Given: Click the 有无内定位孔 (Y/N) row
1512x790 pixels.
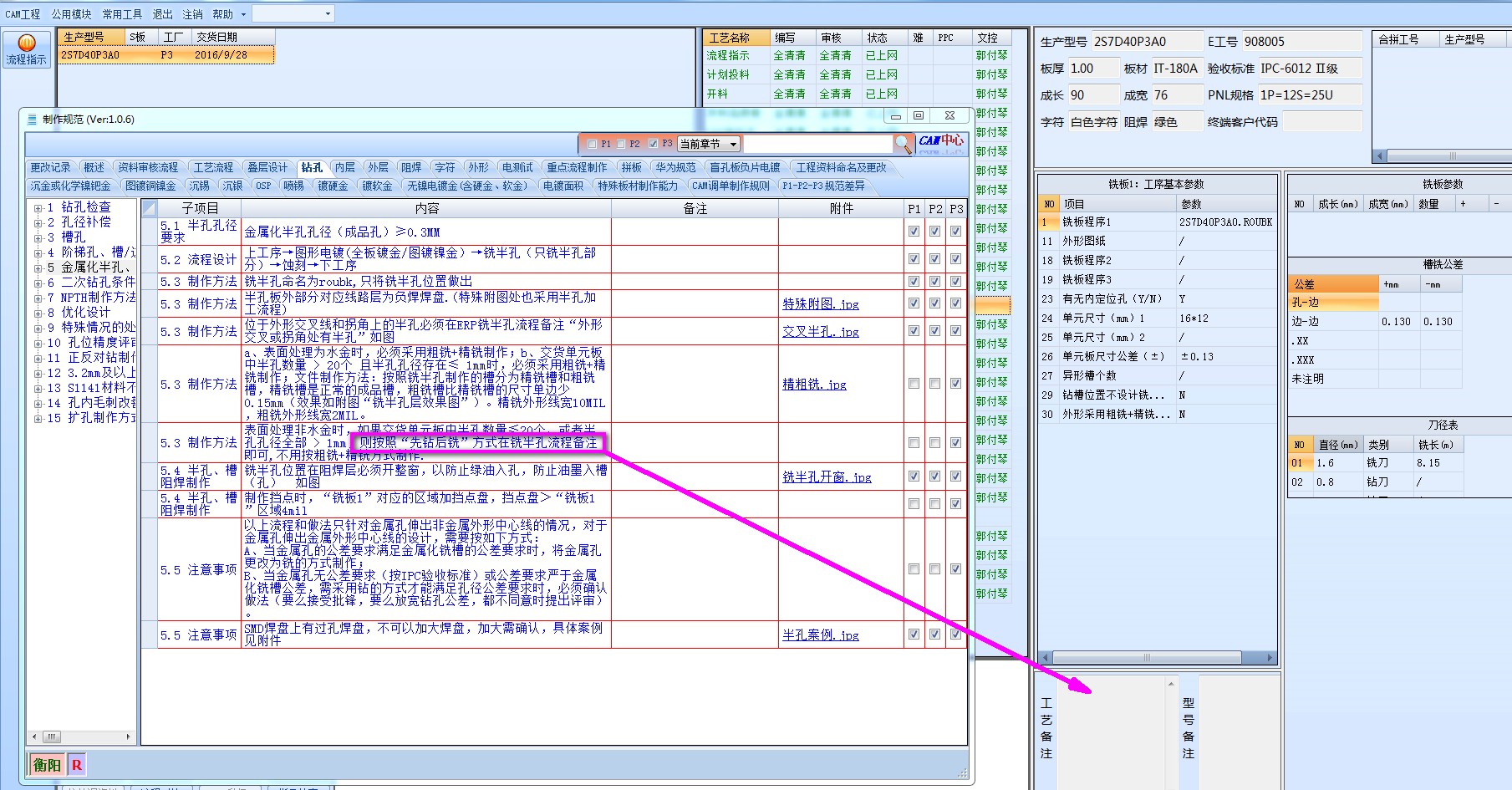Looking at the screenshot, I should click(x=1158, y=298).
